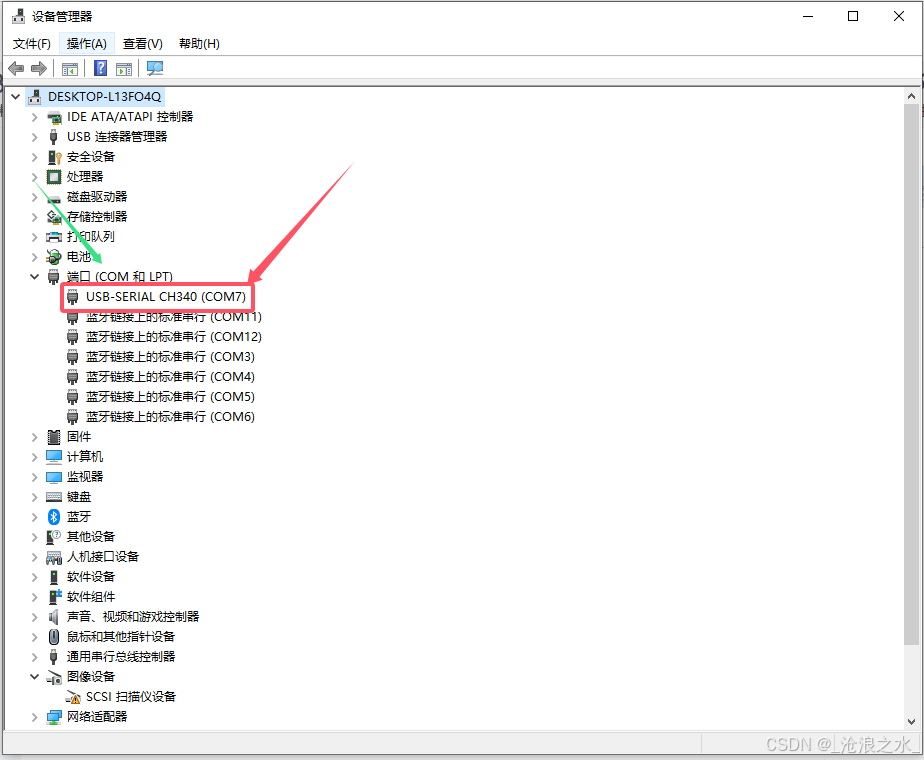The width and height of the screenshot is (924, 760).
Task: Click the Back arrow toolbar icon
Action: point(16,68)
